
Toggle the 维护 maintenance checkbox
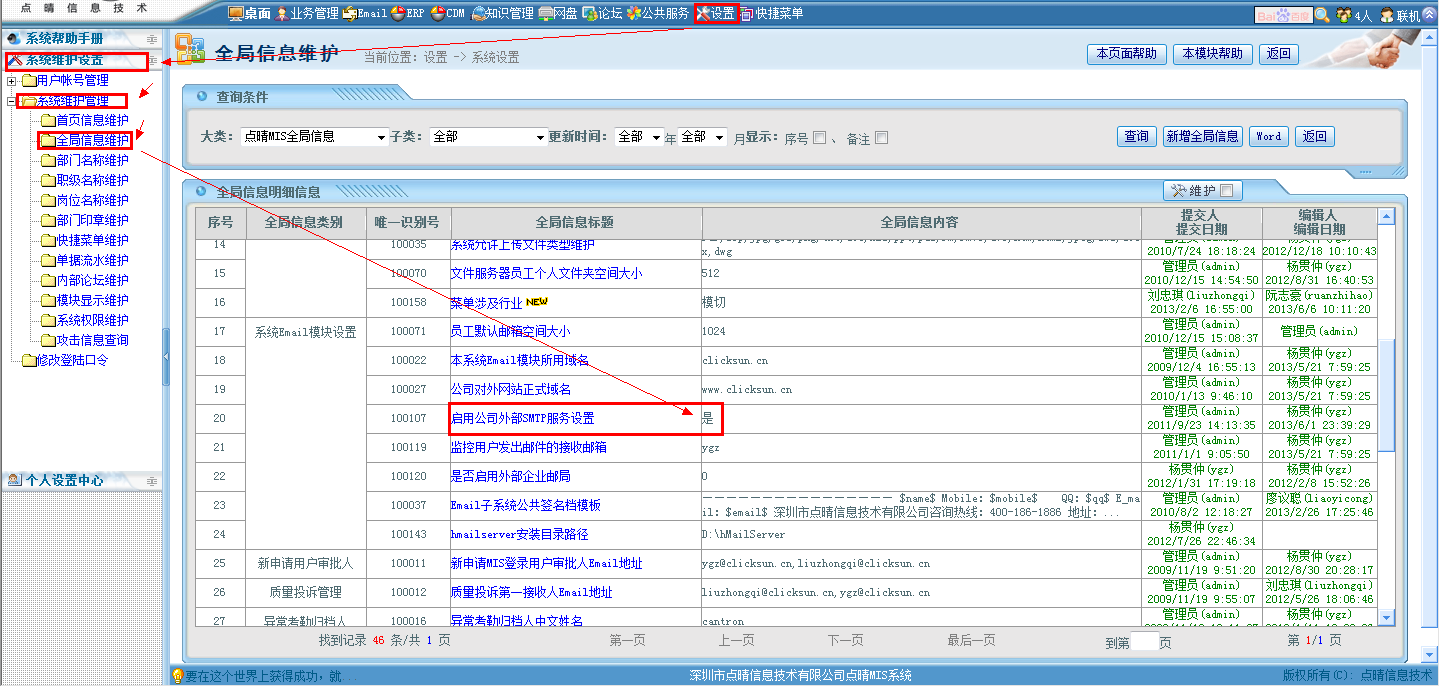point(1226,190)
